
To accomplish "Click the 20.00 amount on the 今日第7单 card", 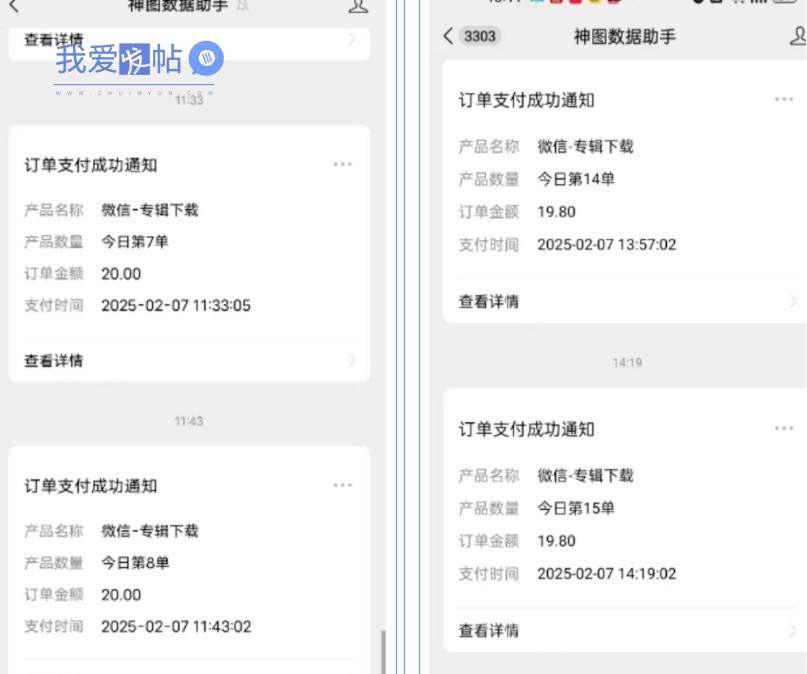I will 121,274.
